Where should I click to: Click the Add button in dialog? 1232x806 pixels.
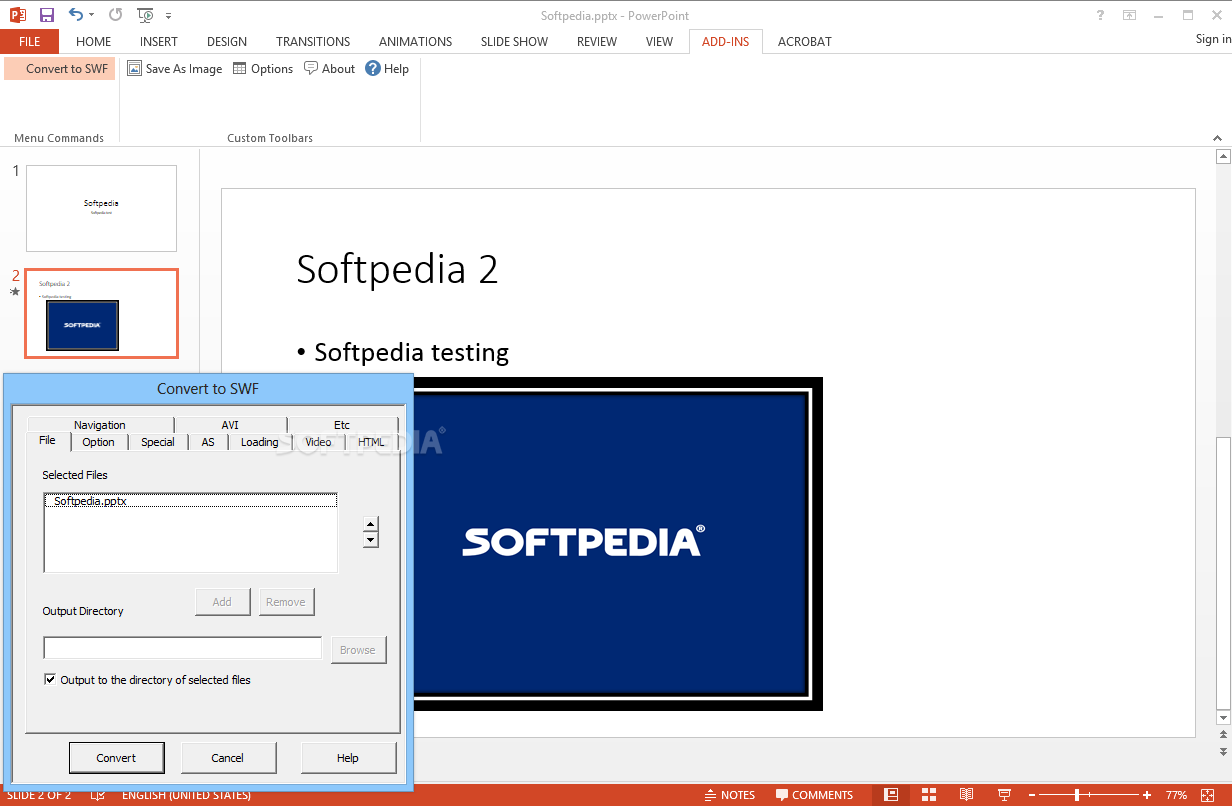[x=222, y=602]
